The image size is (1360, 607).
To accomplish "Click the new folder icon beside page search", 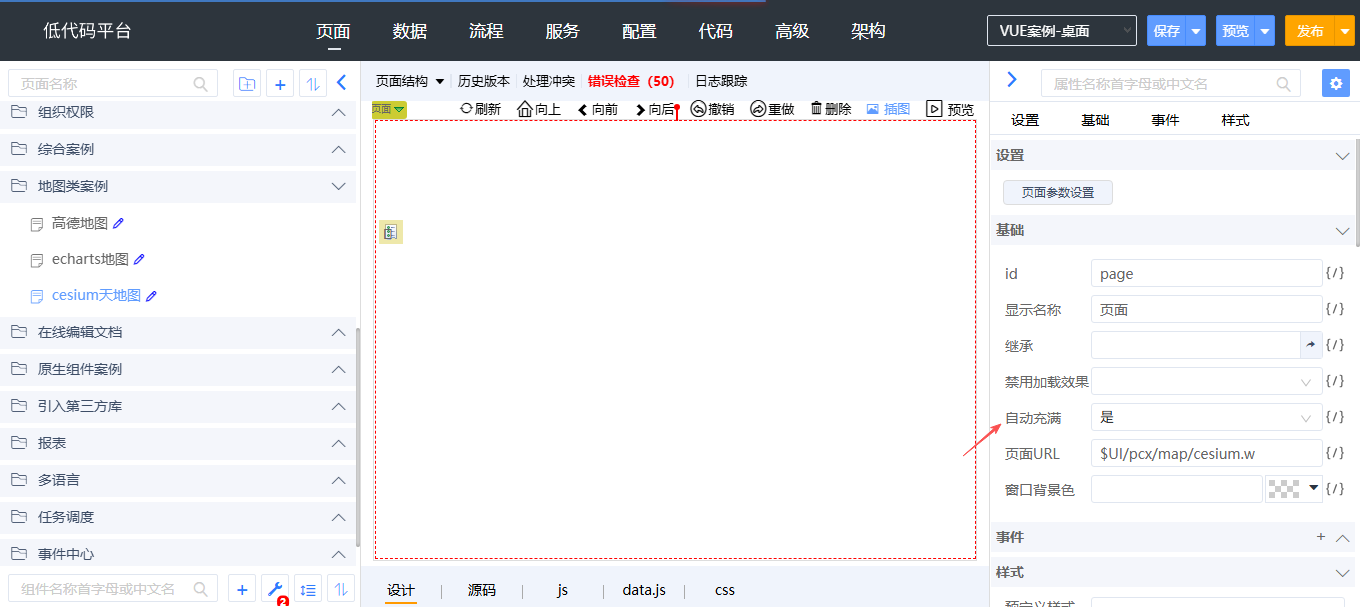I will [x=247, y=84].
